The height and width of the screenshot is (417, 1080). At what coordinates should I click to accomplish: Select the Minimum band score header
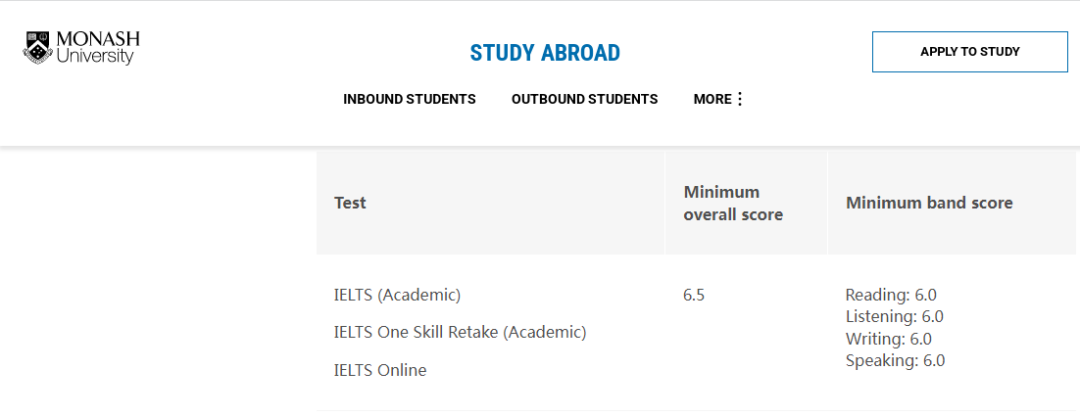click(929, 203)
